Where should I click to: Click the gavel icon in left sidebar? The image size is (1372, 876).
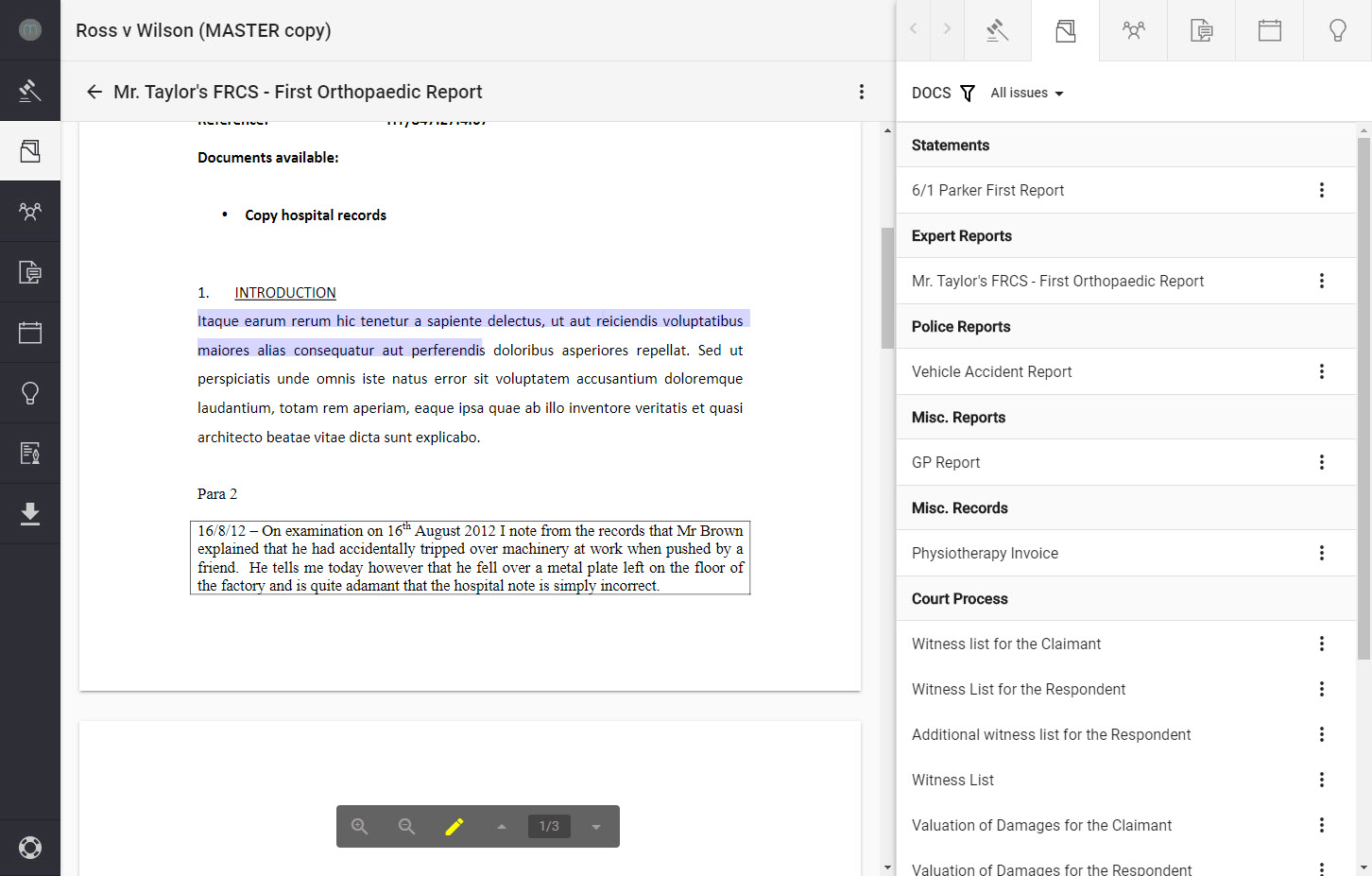[30, 91]
